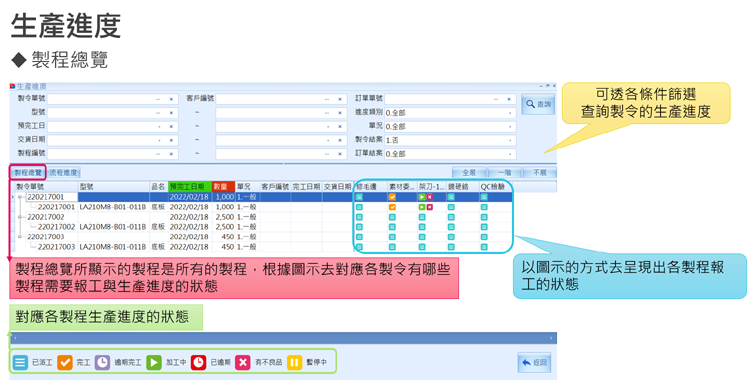Click the 不展 collapse-all button

(540, 173)
